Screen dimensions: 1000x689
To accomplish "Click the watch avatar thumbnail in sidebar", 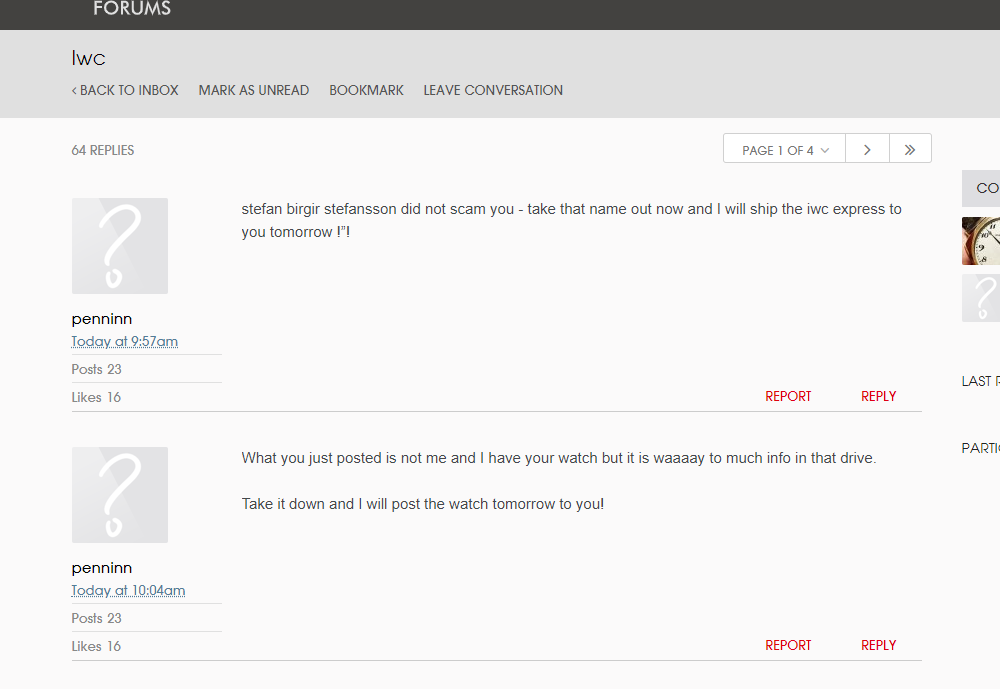I will [x=981, y=241].
